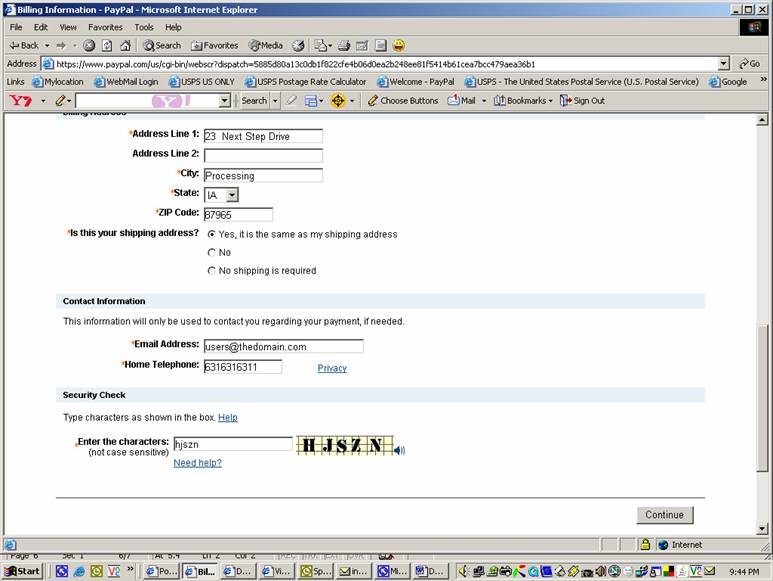This screenshot has height=581, width=773.
Task: Click the security padlock in status bar
Action: click(645, 545)
